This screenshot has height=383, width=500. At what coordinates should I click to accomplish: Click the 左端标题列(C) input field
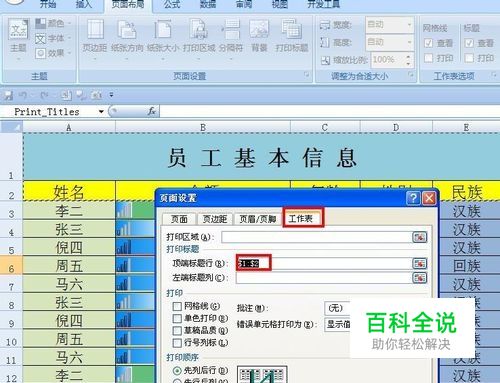324,278
